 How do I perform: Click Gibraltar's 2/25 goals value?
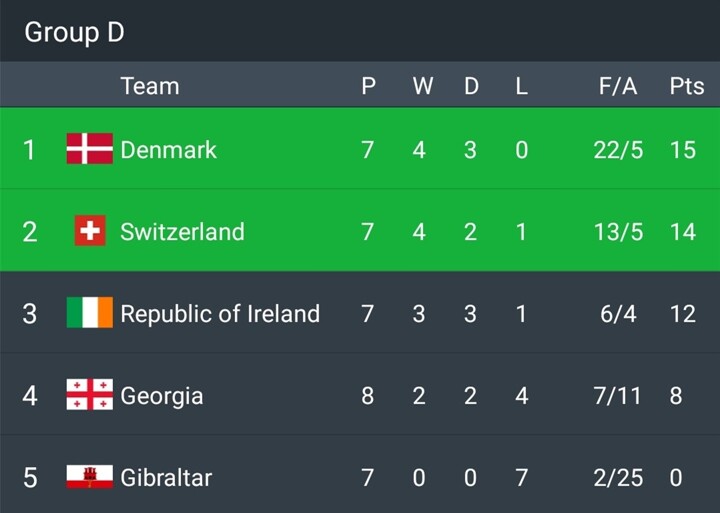tap(617, 478)
